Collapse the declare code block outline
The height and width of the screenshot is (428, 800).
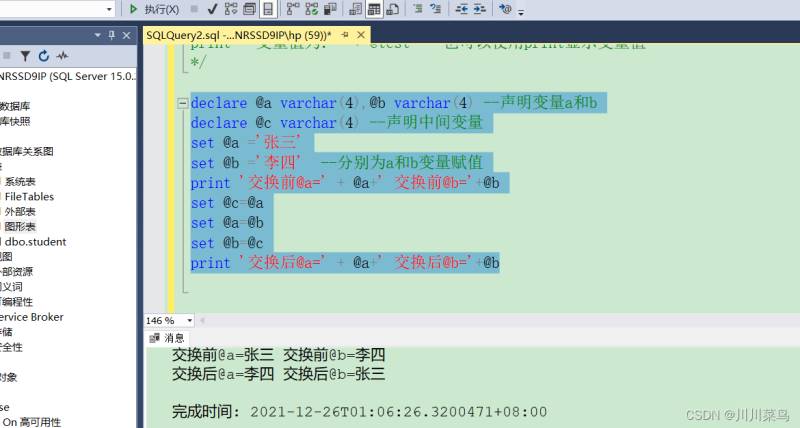tap(182, 104)
